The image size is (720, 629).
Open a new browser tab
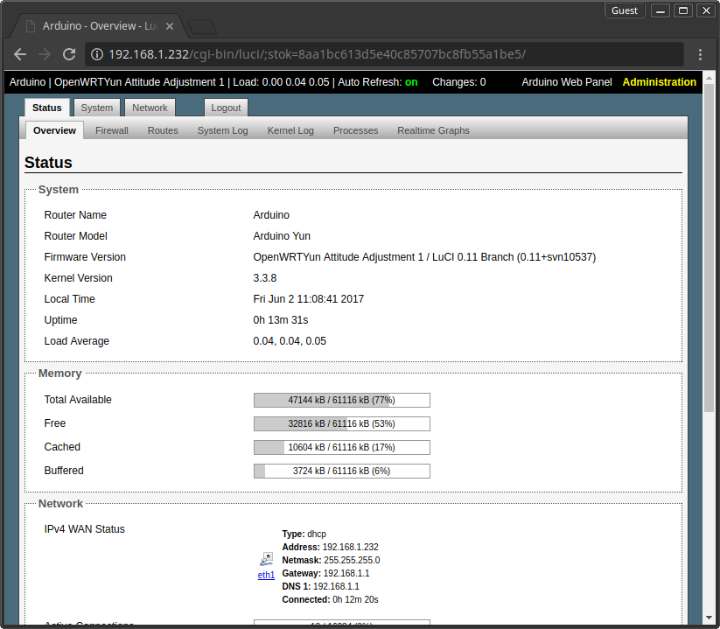click(x=202, y=27)
